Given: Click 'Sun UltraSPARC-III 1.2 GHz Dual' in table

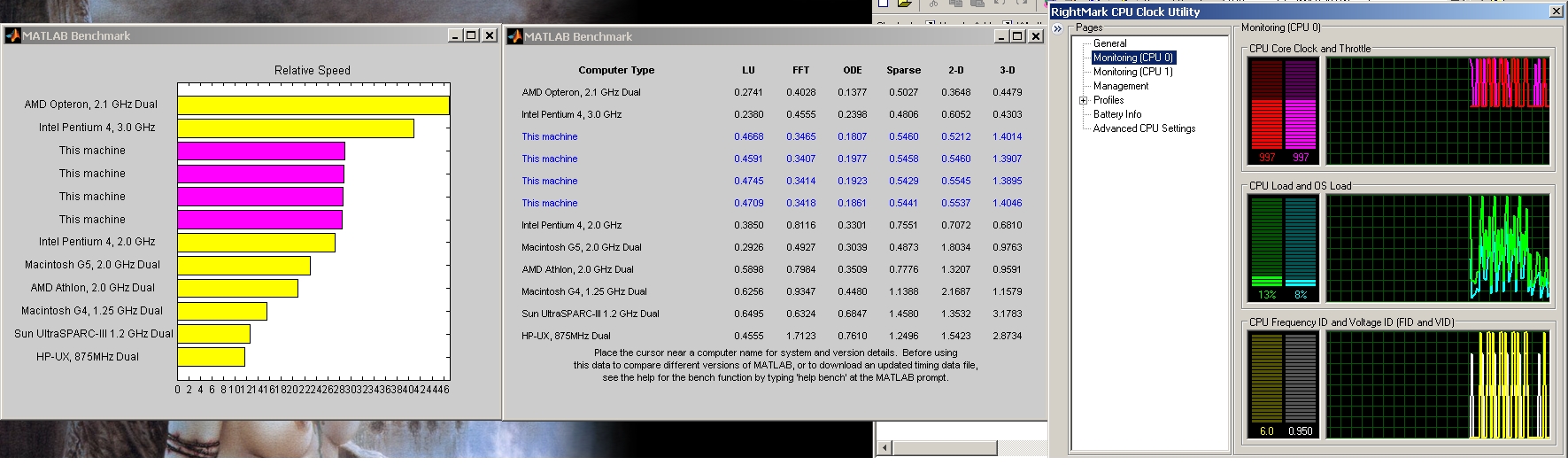Looking at the screenshot, I should [590, 314].
